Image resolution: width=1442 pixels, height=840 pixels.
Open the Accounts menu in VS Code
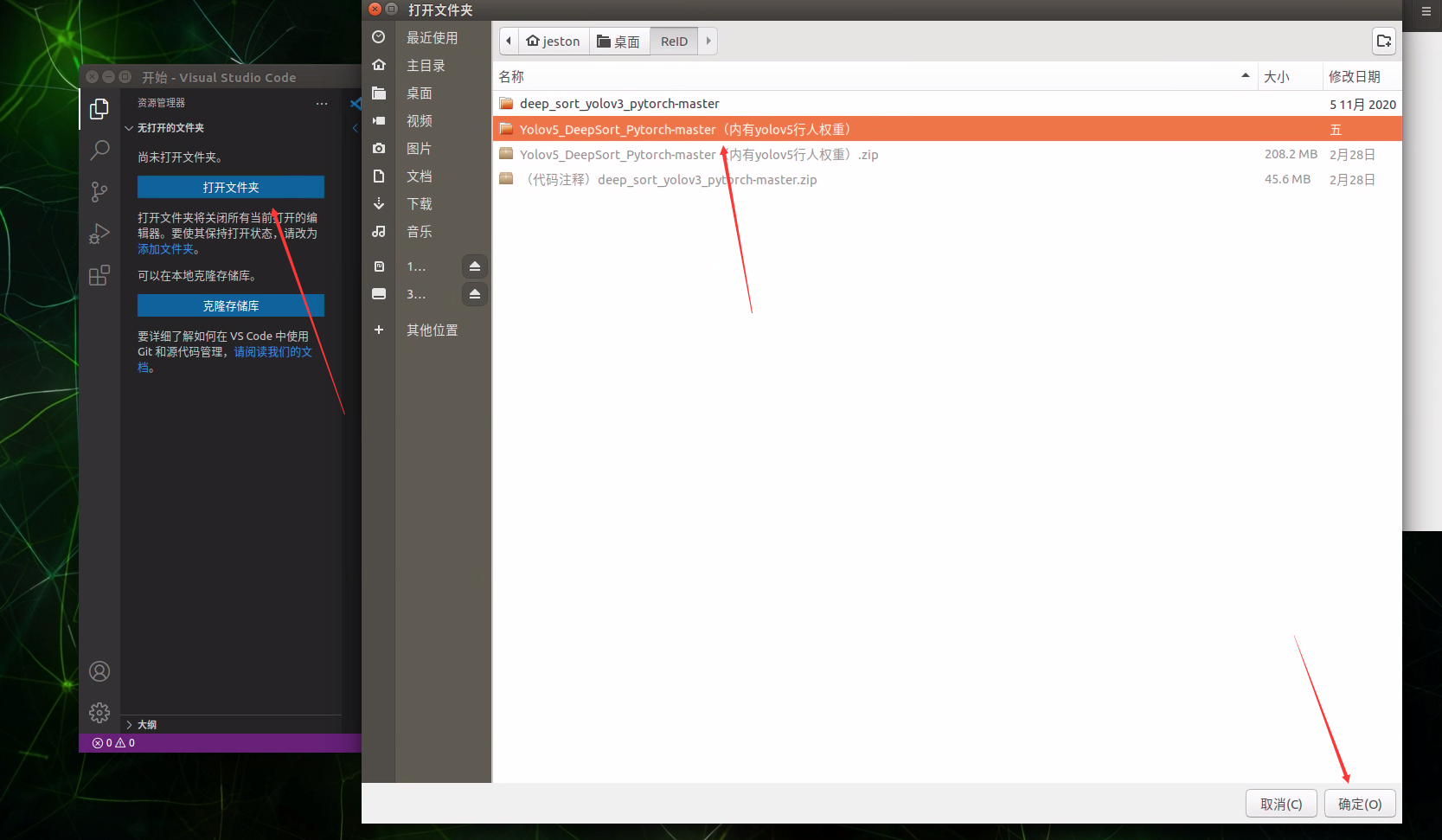(99, 671)
